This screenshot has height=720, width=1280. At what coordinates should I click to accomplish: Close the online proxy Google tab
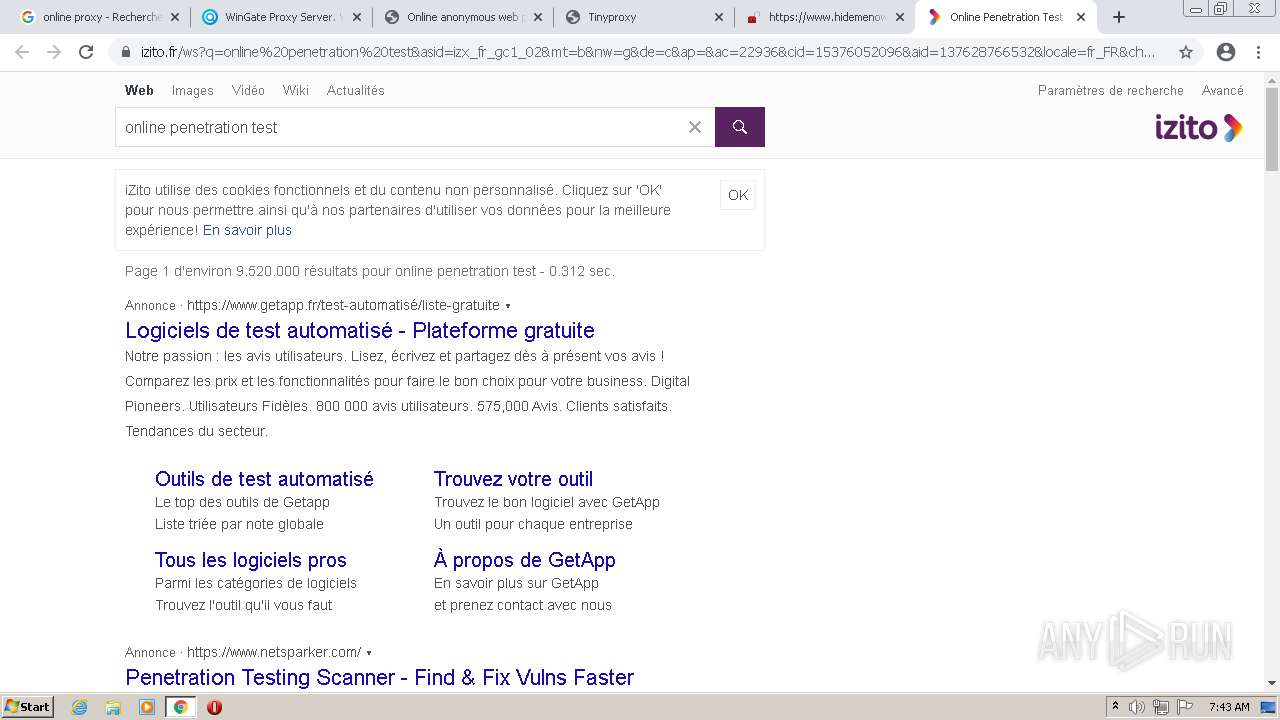[x=175, y=17]
